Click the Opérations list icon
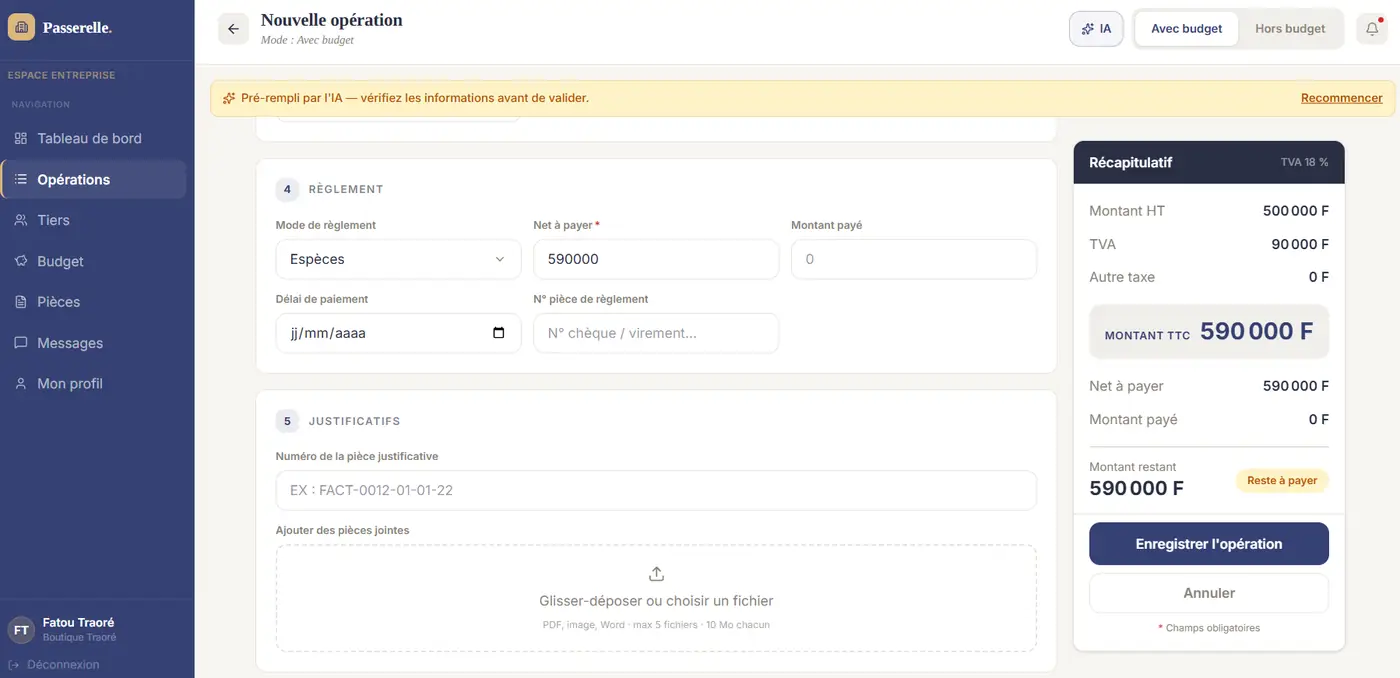Image resolution: width=1400 pixels, height=678 pixels. 21,179
